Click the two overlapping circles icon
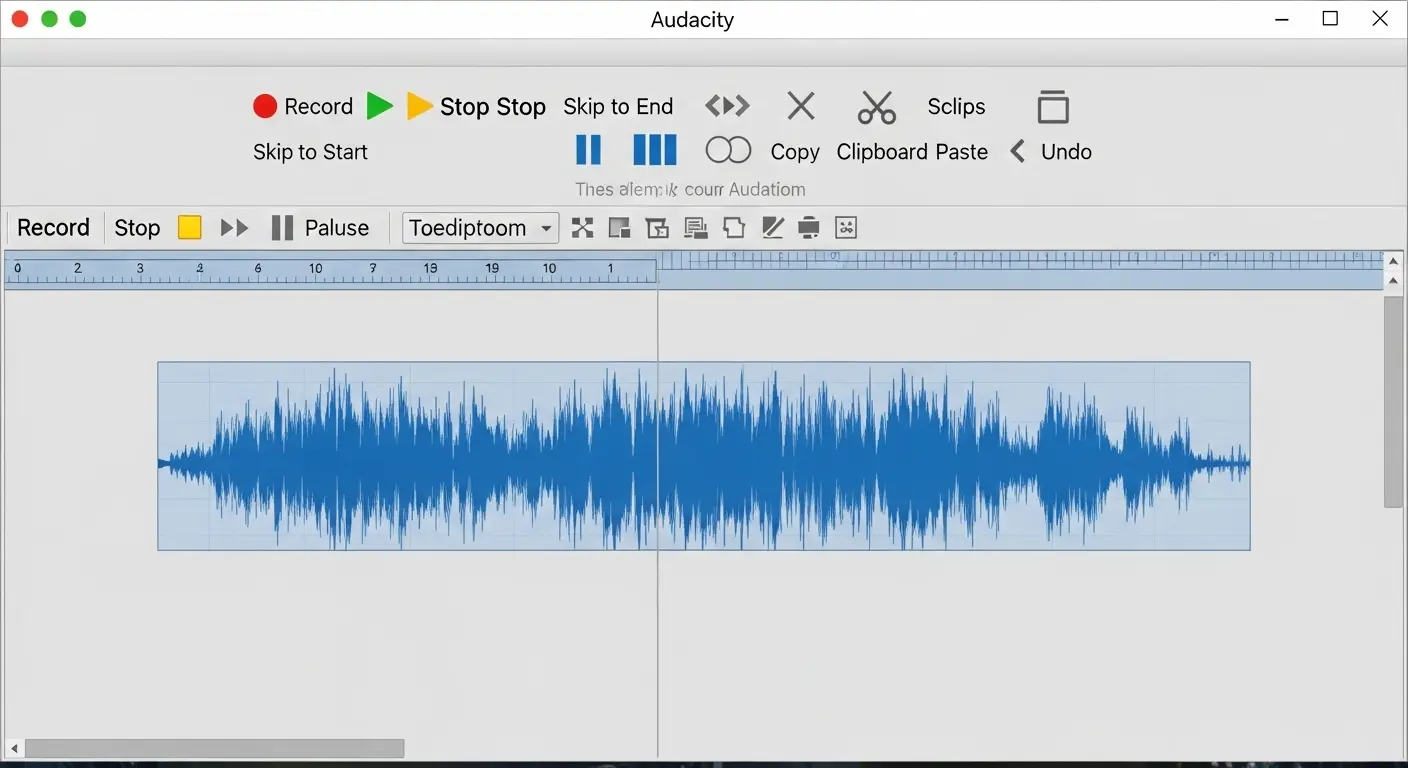1408x768 pixels. point(728,150)
